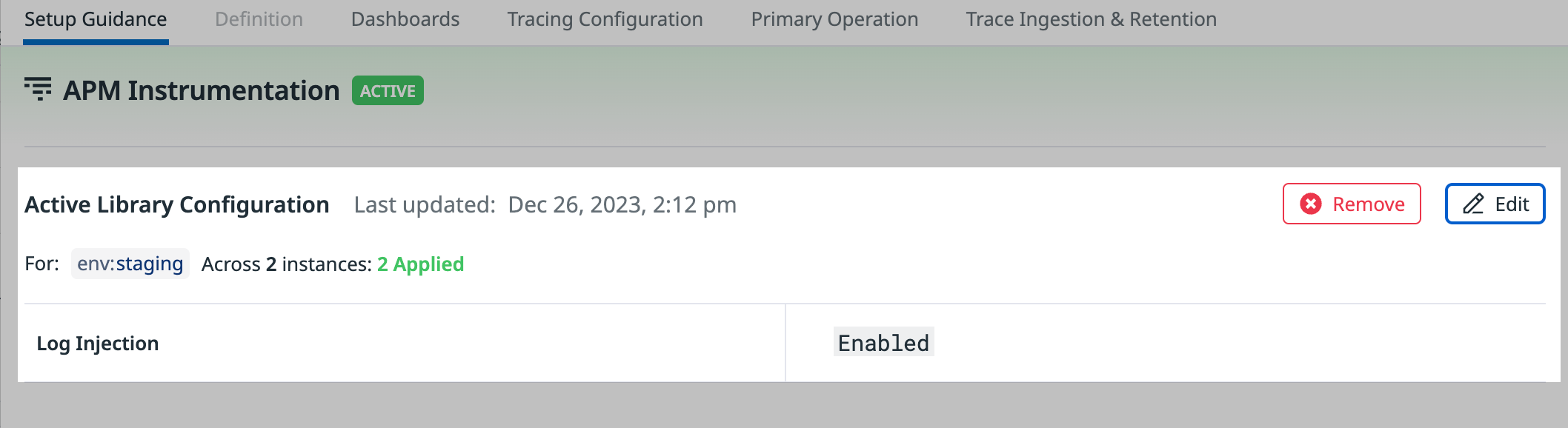
Task: Select the Primary Operation tab
Action: pyautogui.click(x=834, y=20)
